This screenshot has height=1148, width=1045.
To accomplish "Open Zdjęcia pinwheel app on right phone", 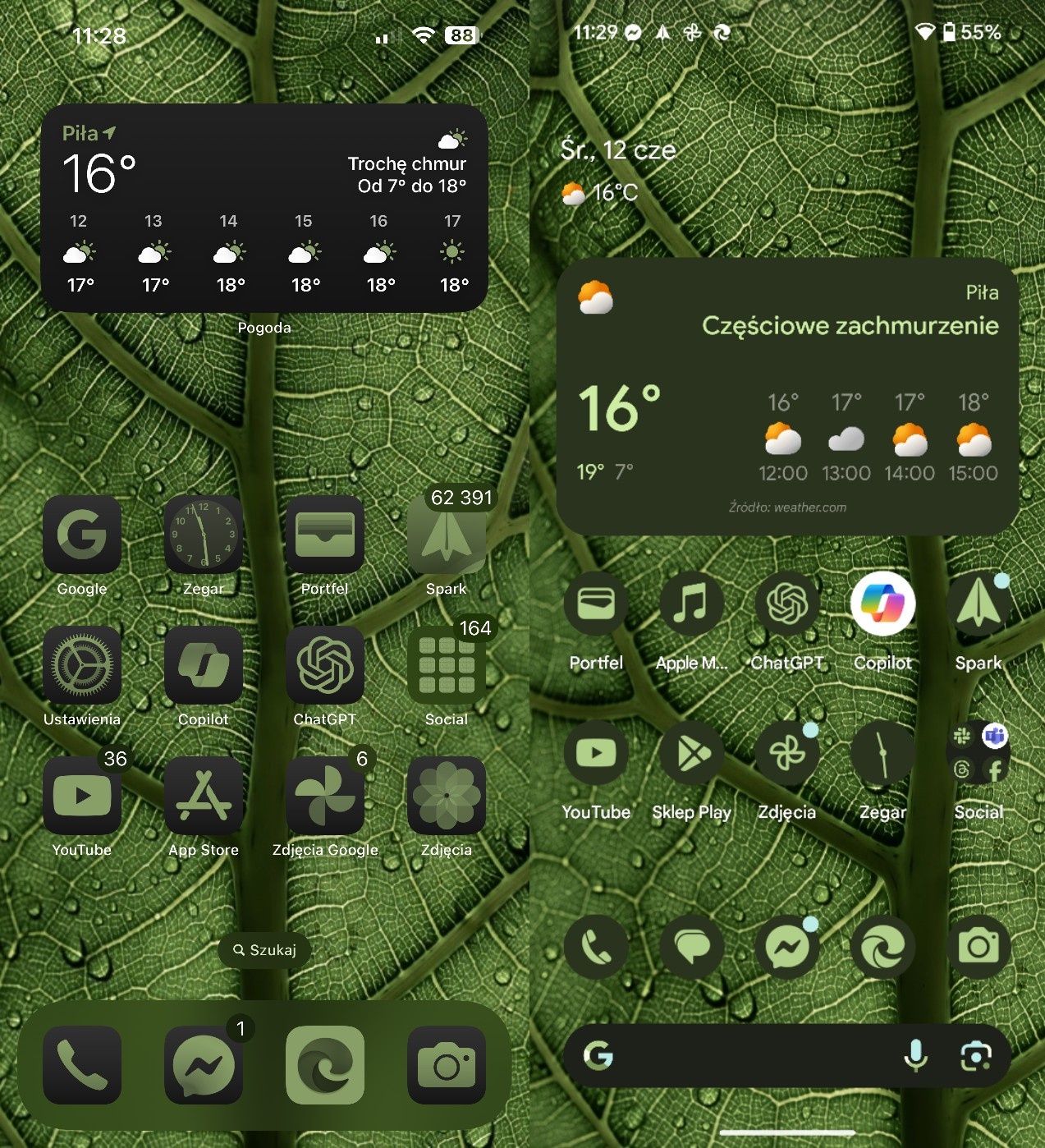I will [x=787, y=753].
